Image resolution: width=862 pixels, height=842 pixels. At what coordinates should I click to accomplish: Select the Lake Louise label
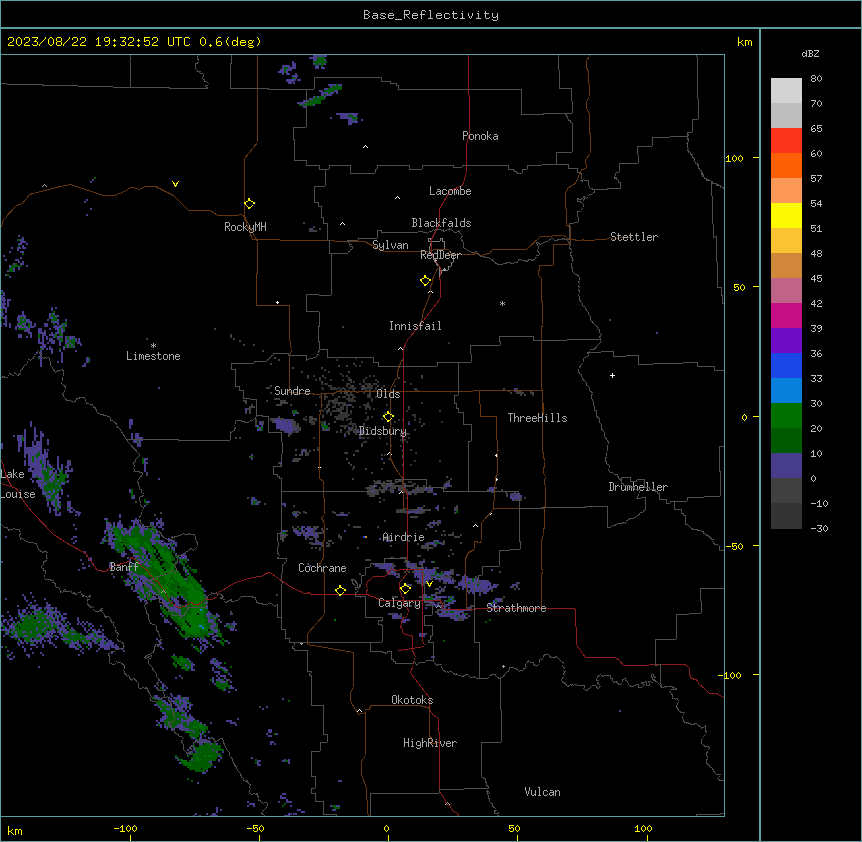(16, 484)
